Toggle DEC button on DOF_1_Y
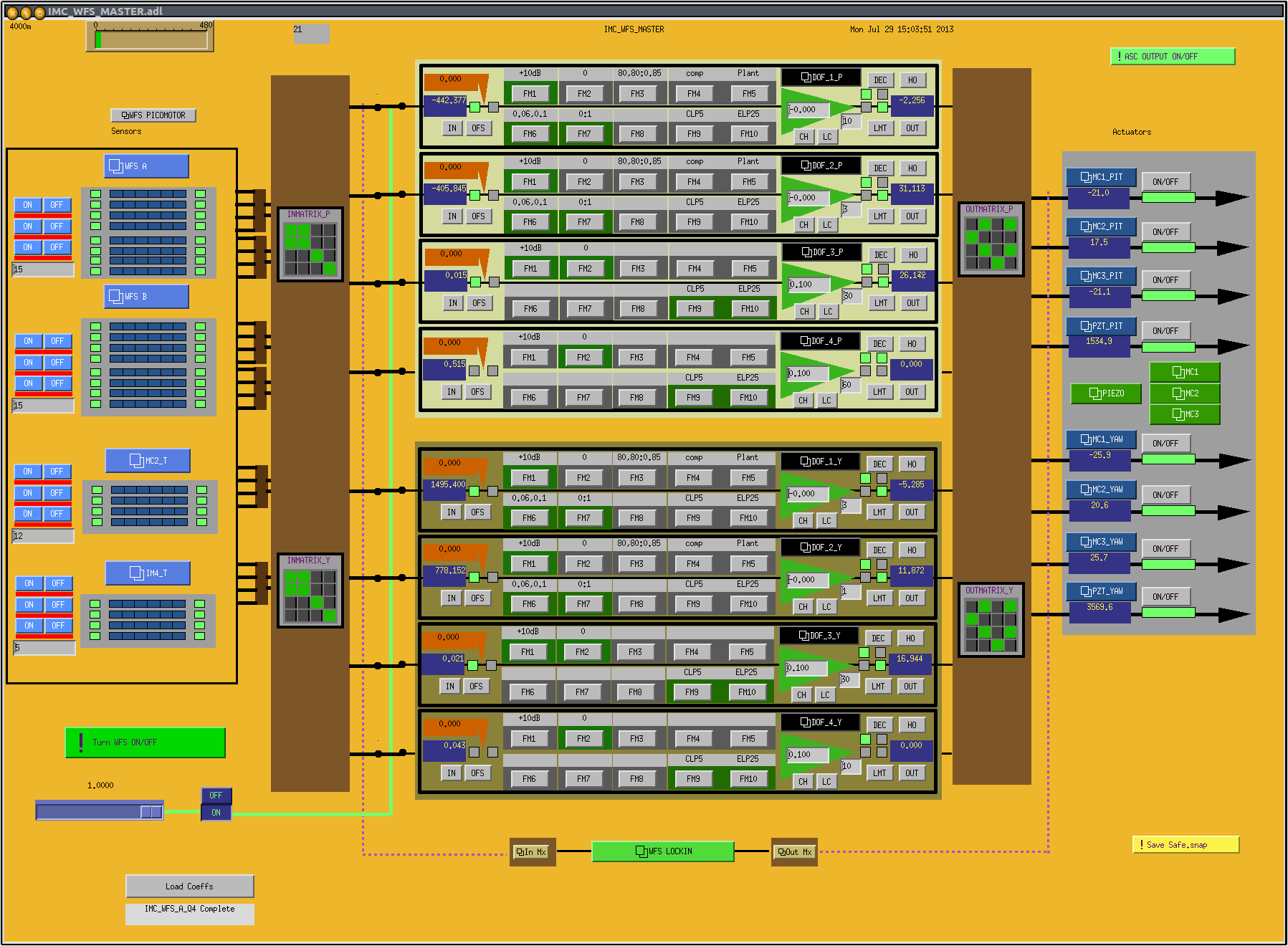Screen dimensions: 1288x946 click(880, 464)
